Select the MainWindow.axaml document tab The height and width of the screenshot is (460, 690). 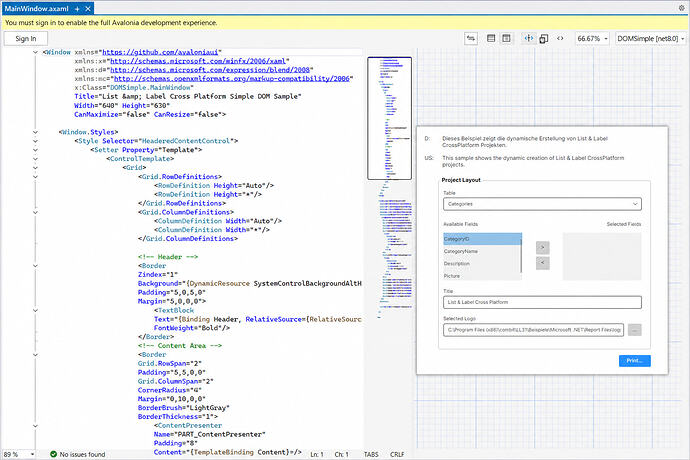pos(36,8)
